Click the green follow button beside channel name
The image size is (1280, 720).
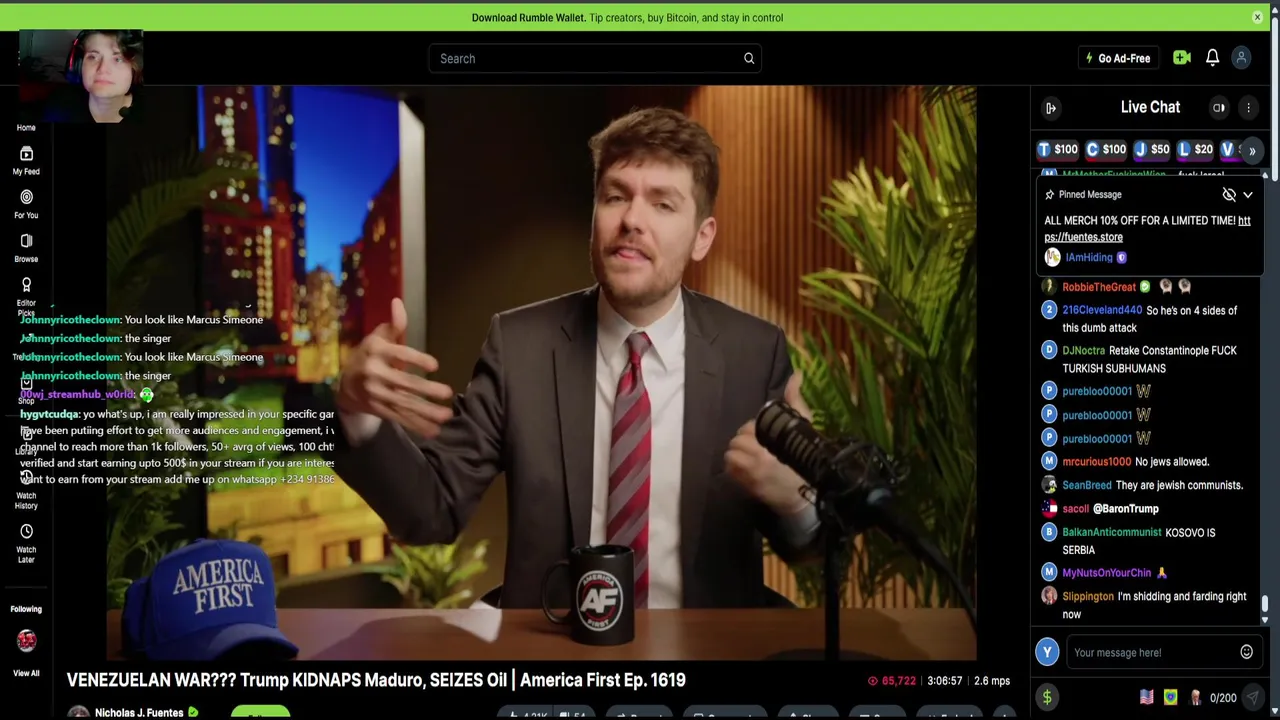coord(260,713)
